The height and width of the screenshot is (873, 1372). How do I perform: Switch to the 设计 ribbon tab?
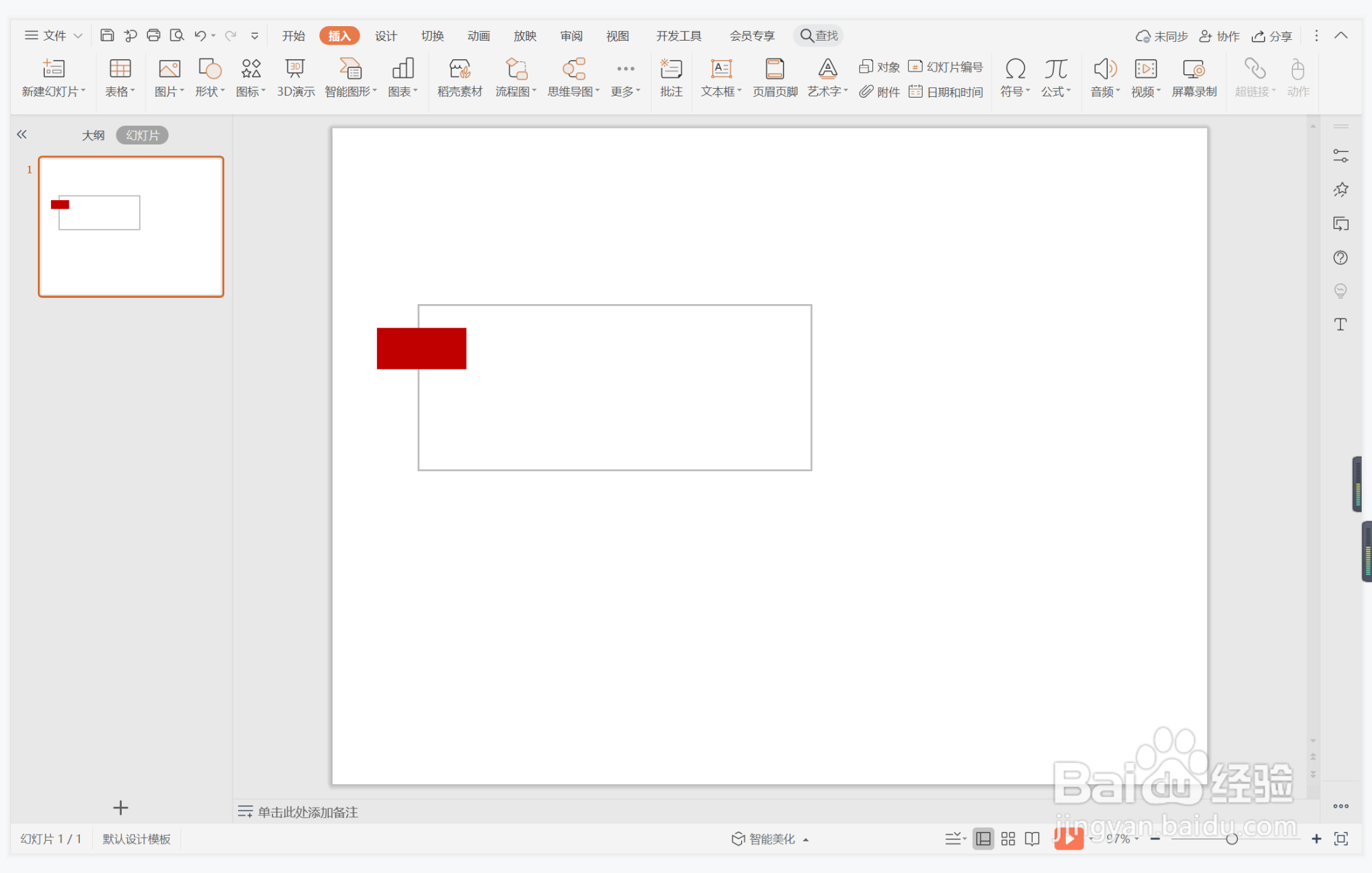tap(386, 36)
